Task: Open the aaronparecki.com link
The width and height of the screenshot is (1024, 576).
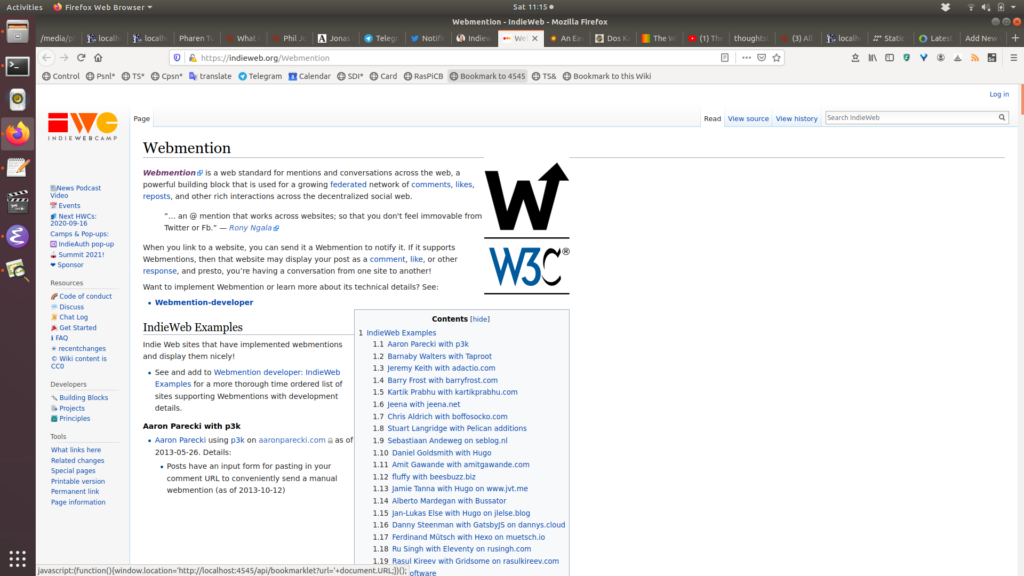Action: tap(292, 440)
